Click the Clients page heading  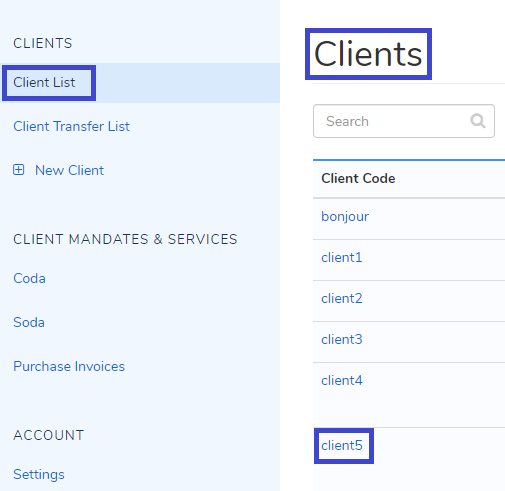tap(368, 54)
